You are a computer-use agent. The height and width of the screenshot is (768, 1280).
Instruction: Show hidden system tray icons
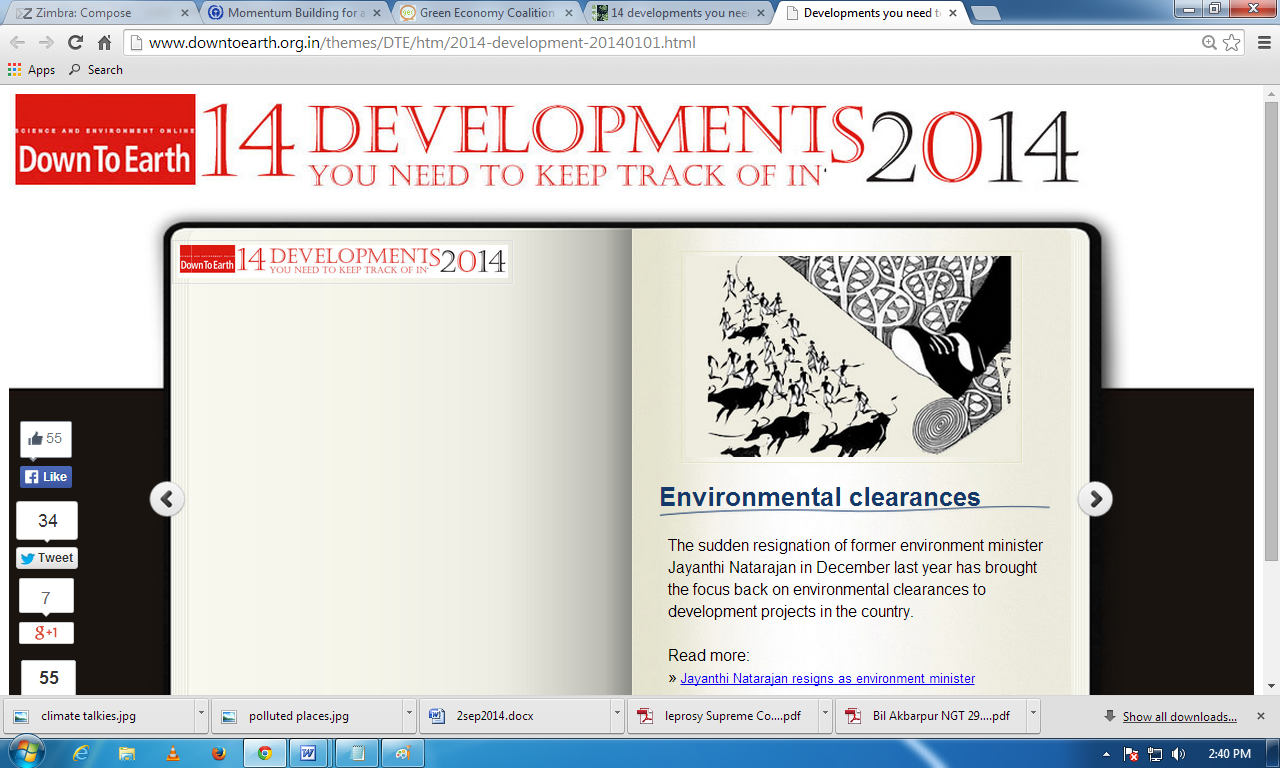pyautogui.click(x=1106, y=754)
